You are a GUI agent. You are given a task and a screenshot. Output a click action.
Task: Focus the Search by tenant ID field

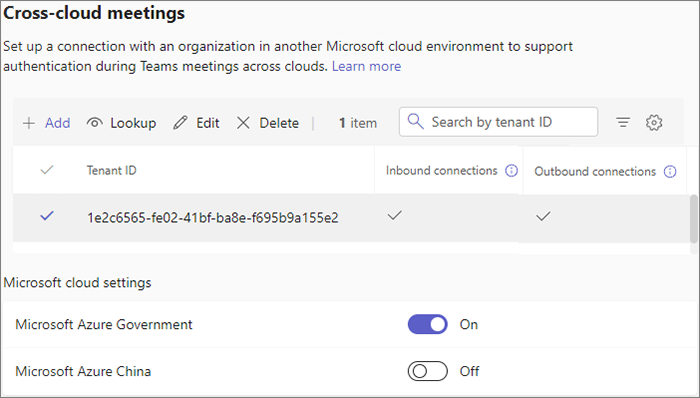point(498,122)
